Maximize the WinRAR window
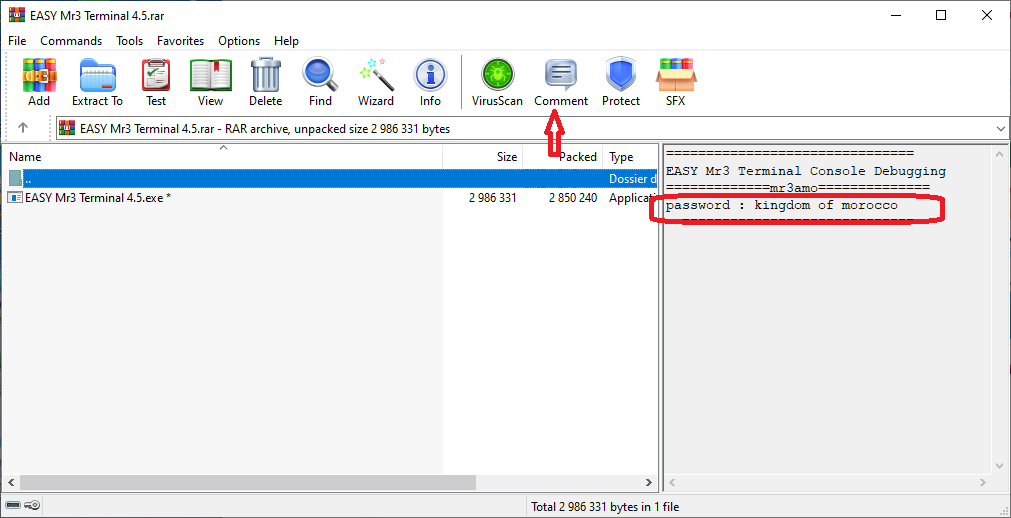 coord(941,15)
